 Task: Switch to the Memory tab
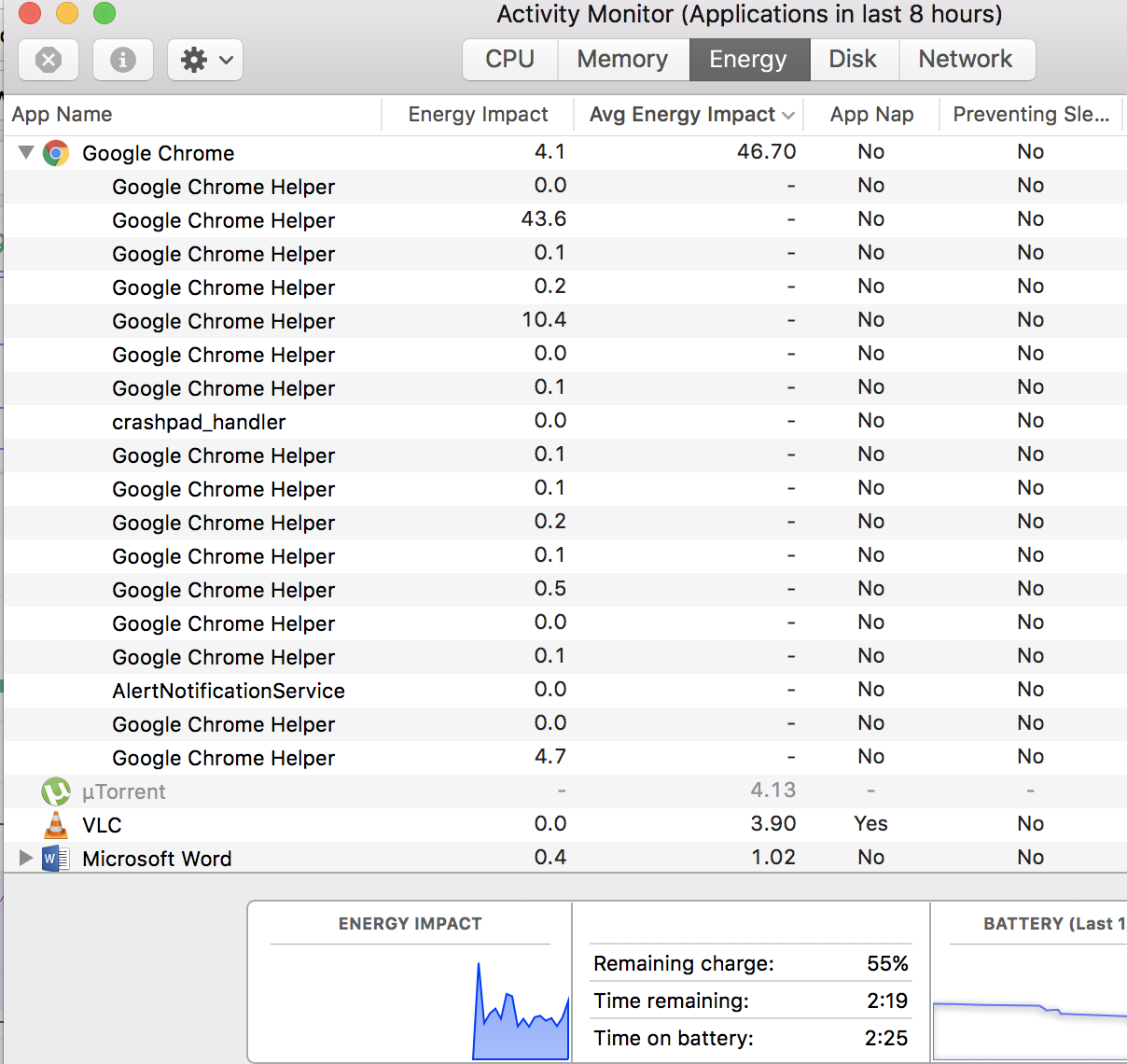[x=623, y=60]
